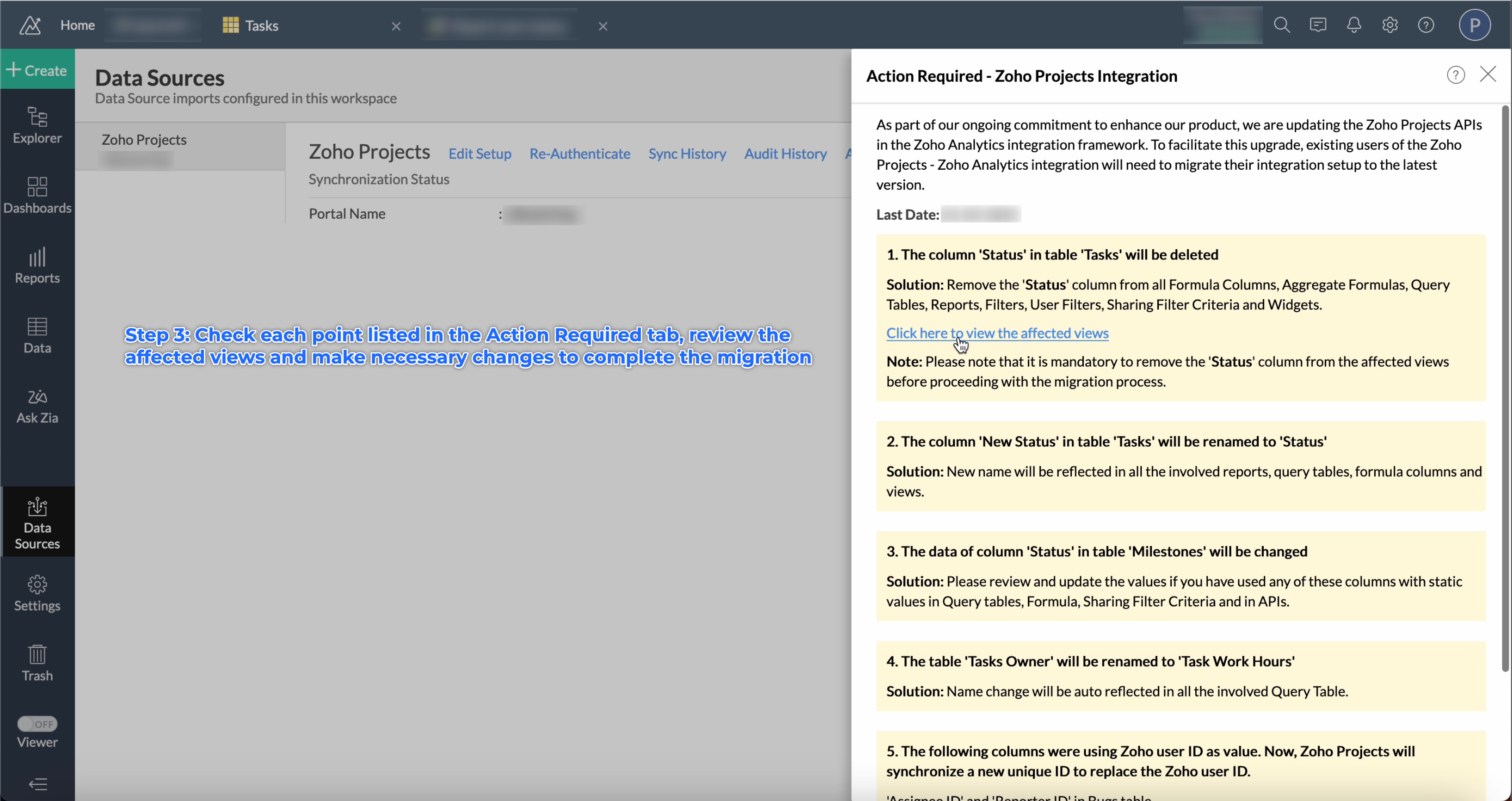Open the Data sidebar section

pos(37,335)
